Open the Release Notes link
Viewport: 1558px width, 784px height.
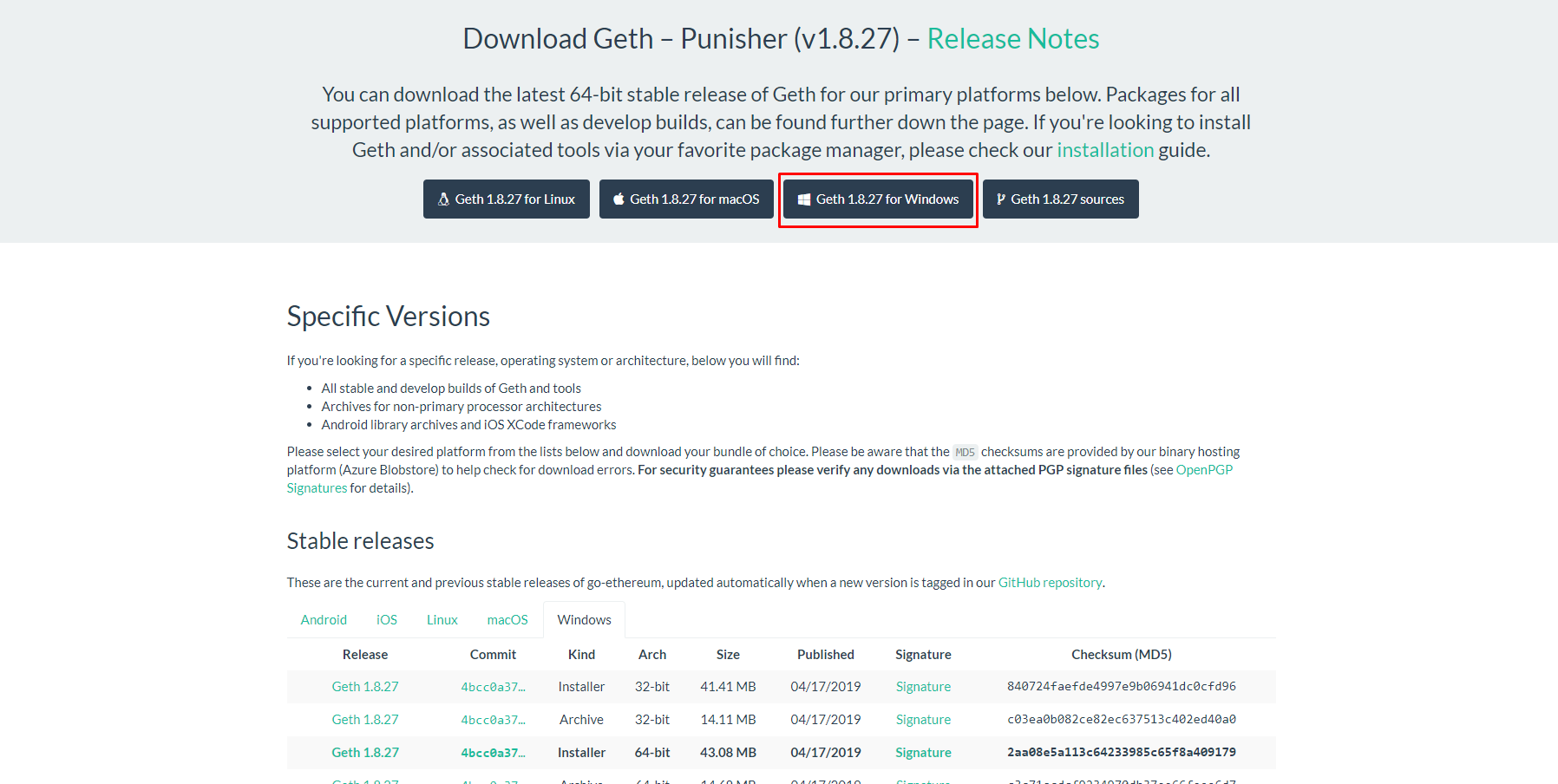pyautogui.click(x=1012, y=39)
